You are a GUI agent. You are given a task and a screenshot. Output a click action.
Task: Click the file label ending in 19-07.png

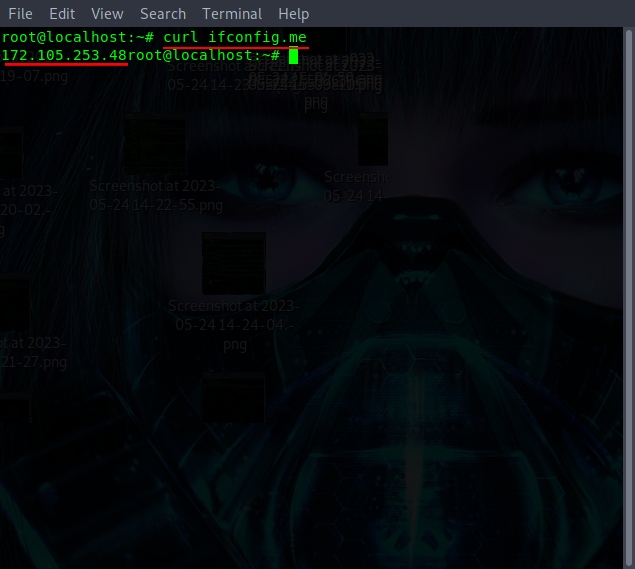click(34, 76)
